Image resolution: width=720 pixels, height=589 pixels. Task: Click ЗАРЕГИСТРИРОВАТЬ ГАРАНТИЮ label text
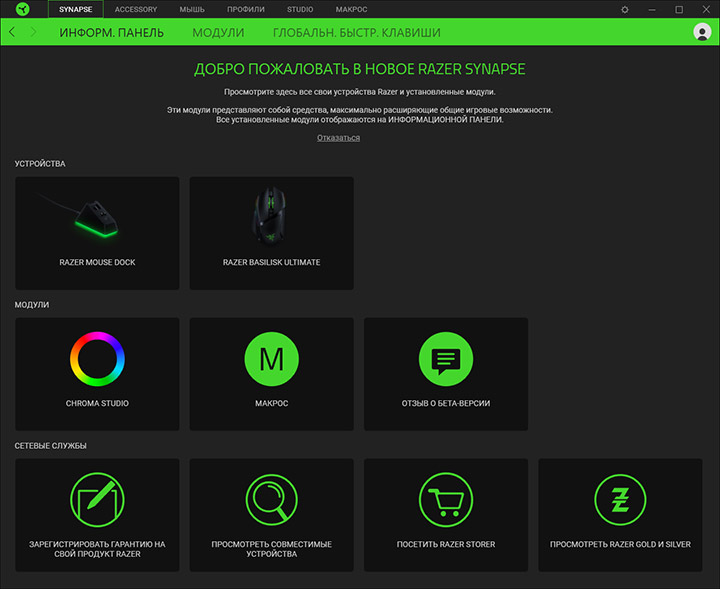pos(97,549)
